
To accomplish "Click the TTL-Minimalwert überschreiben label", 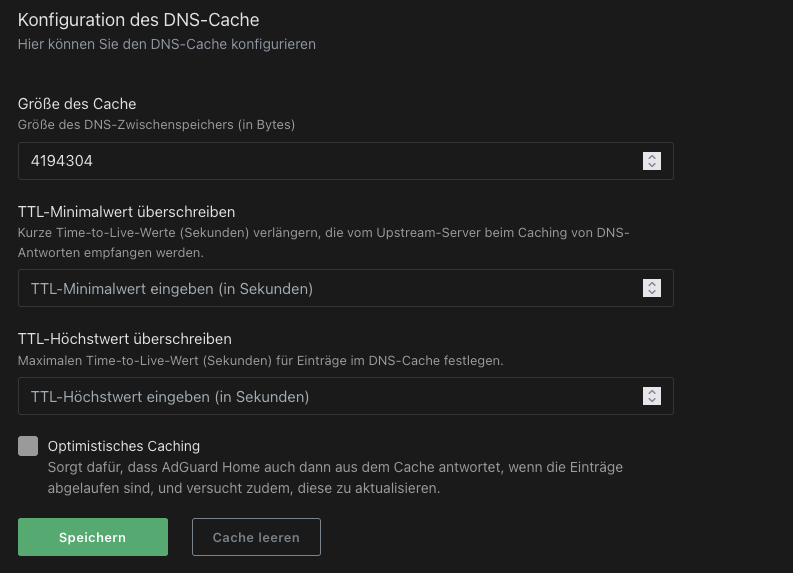I will pos(127,212).
